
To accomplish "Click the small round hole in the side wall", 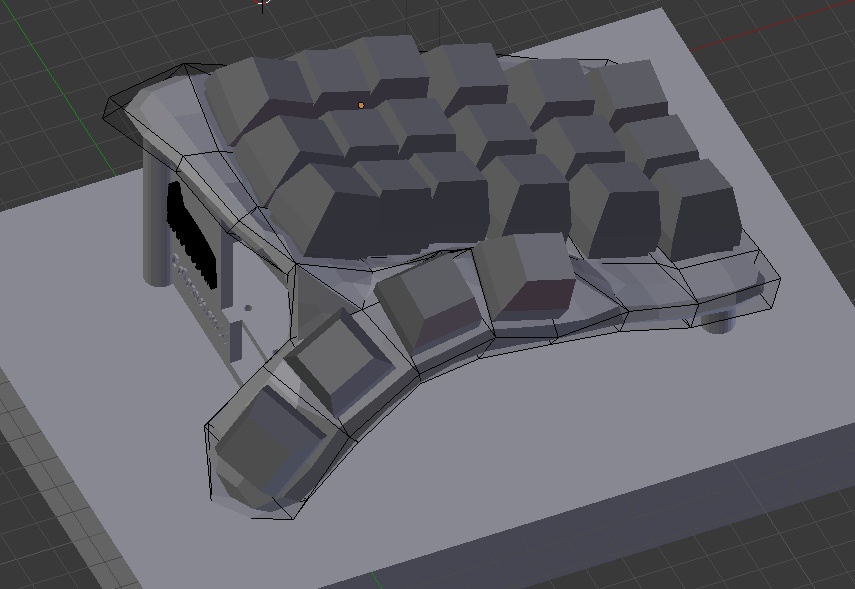I will (248, 308).
